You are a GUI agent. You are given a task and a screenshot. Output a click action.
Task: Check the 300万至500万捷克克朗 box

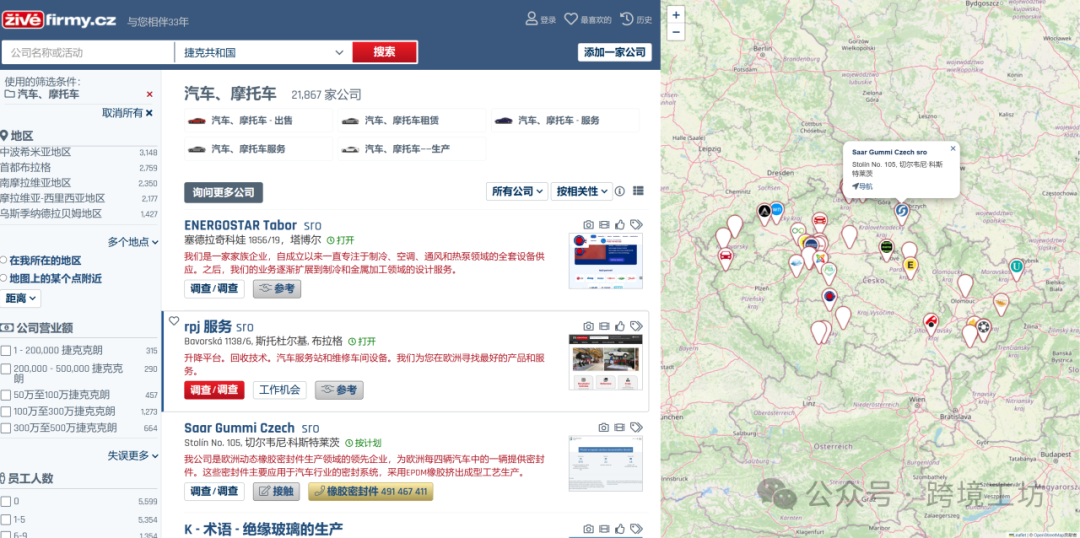click(x=6, y=428)
